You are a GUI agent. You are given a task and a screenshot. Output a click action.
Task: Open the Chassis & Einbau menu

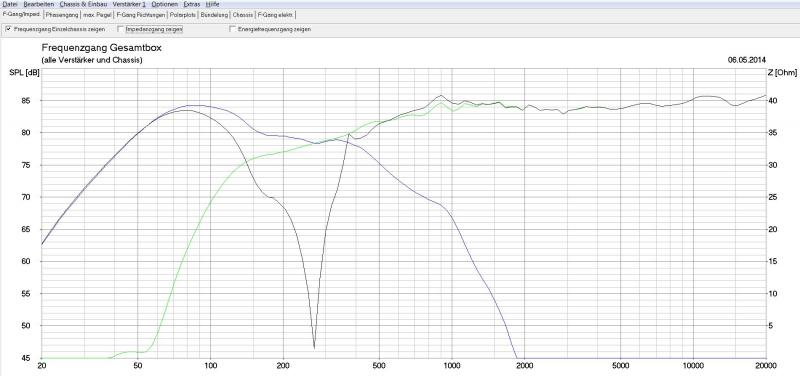click(x=84, y=4)
